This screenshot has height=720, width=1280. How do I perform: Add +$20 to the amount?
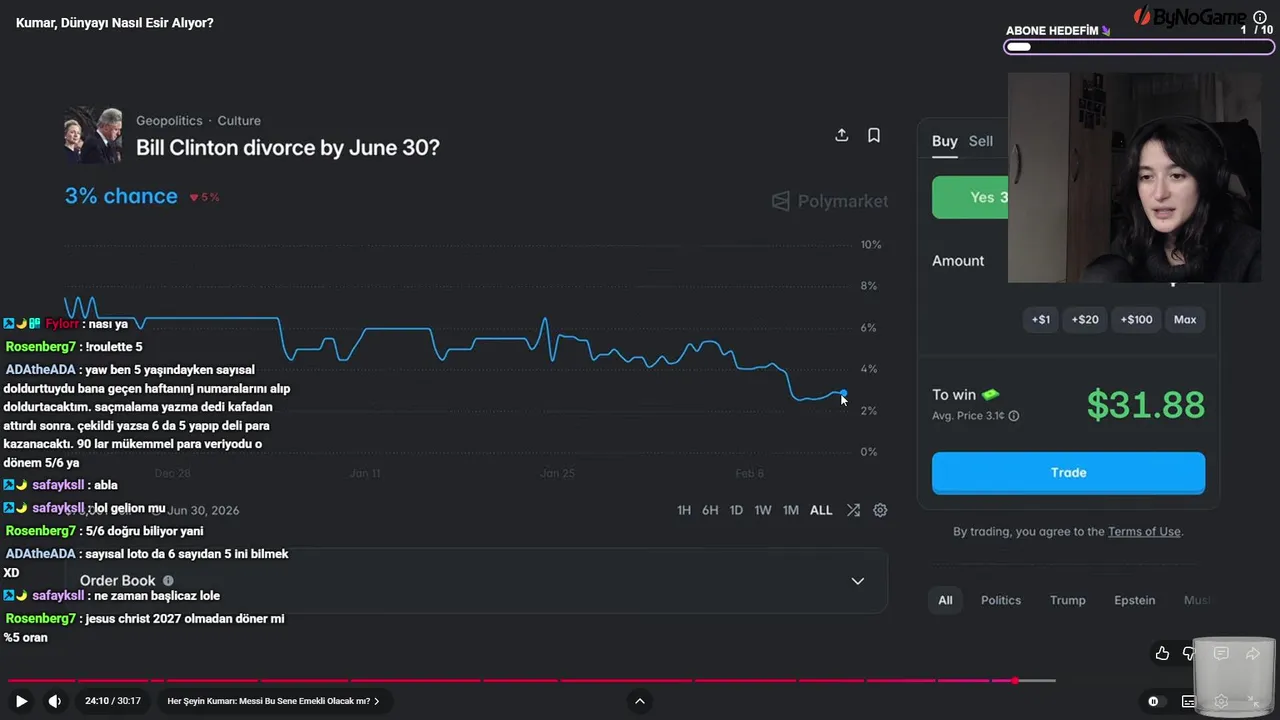(x=1085, y=320)
